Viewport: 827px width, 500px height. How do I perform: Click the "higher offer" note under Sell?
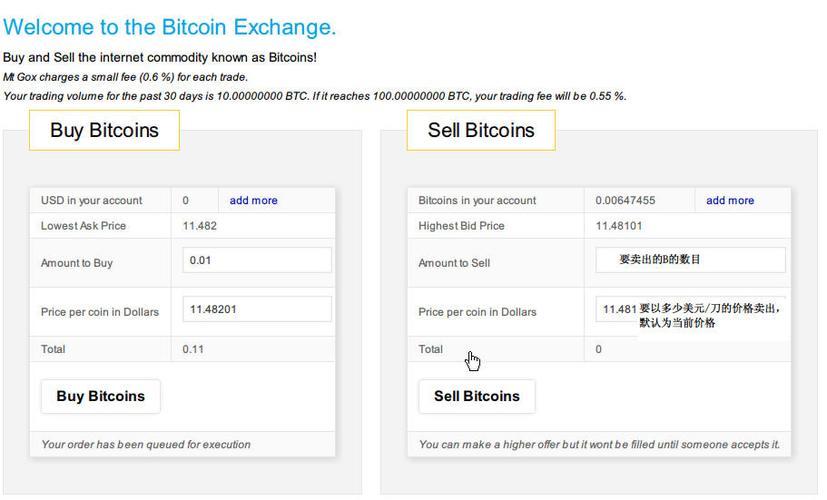[x=598, y=444]
